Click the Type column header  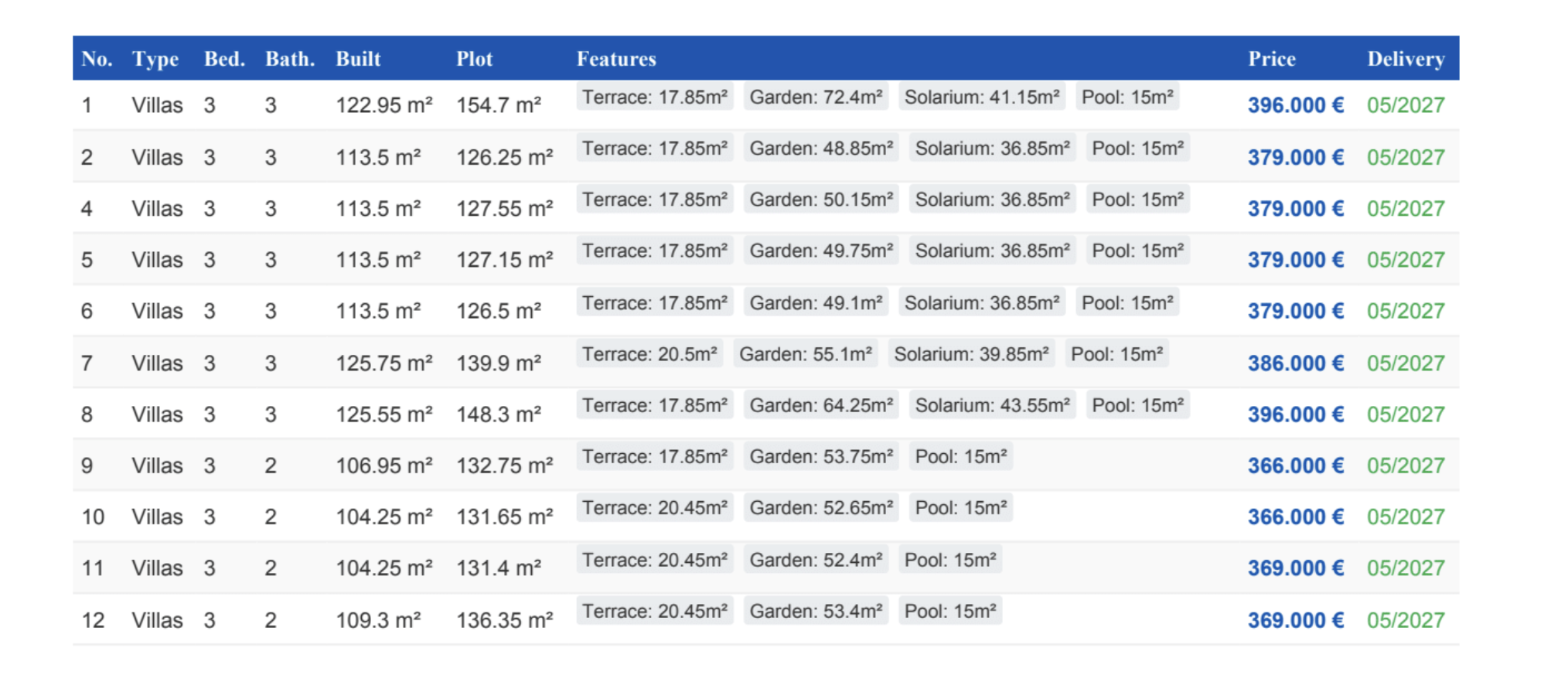click(x=155, y=59)
